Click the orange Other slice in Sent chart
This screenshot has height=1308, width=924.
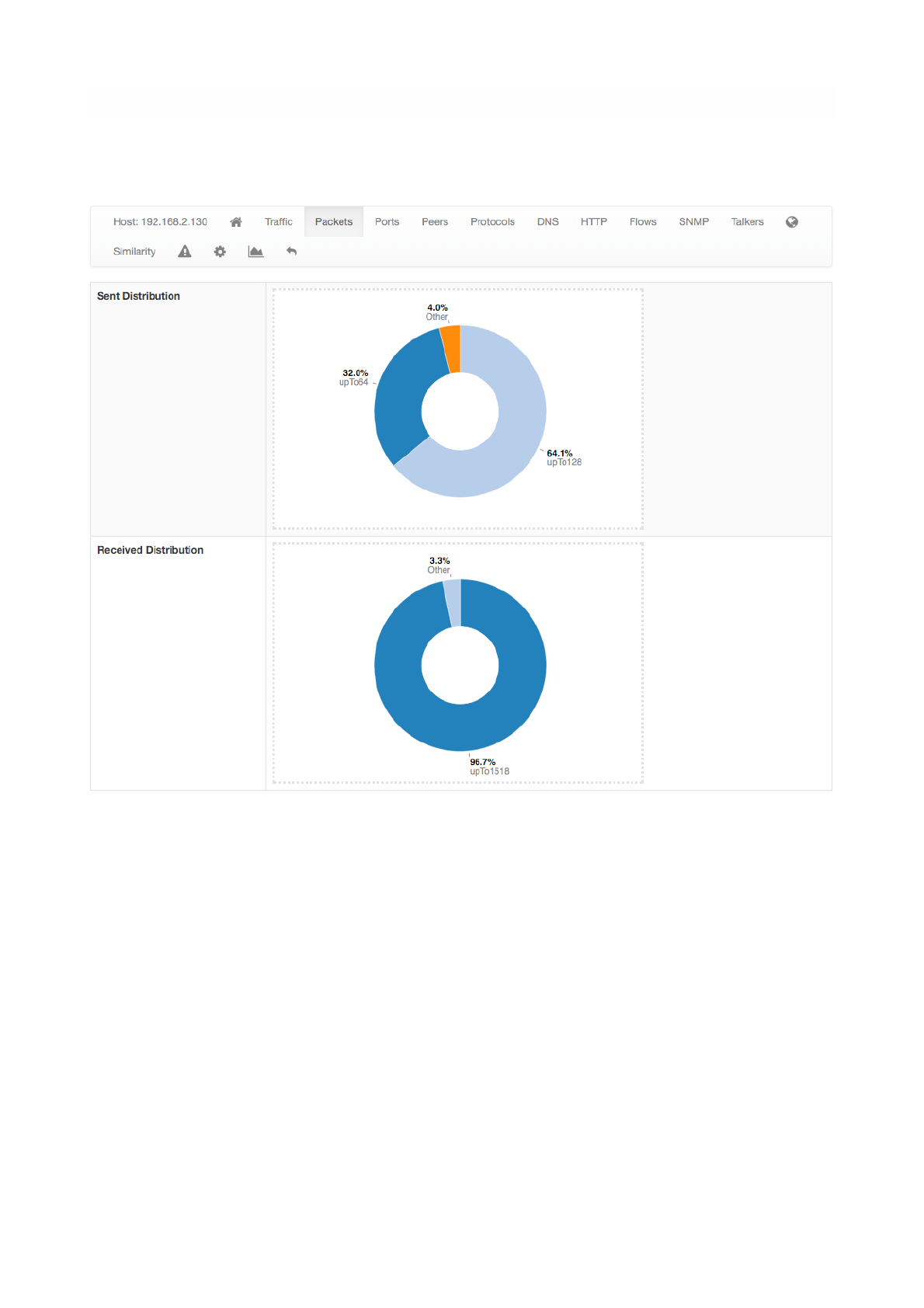pos(452,349)
